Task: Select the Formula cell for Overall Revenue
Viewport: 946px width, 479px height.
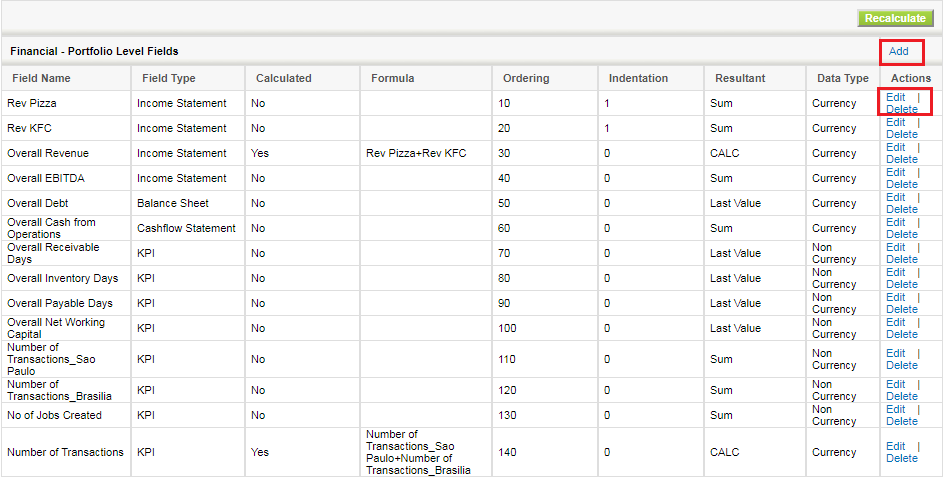Action: point(426,153)
